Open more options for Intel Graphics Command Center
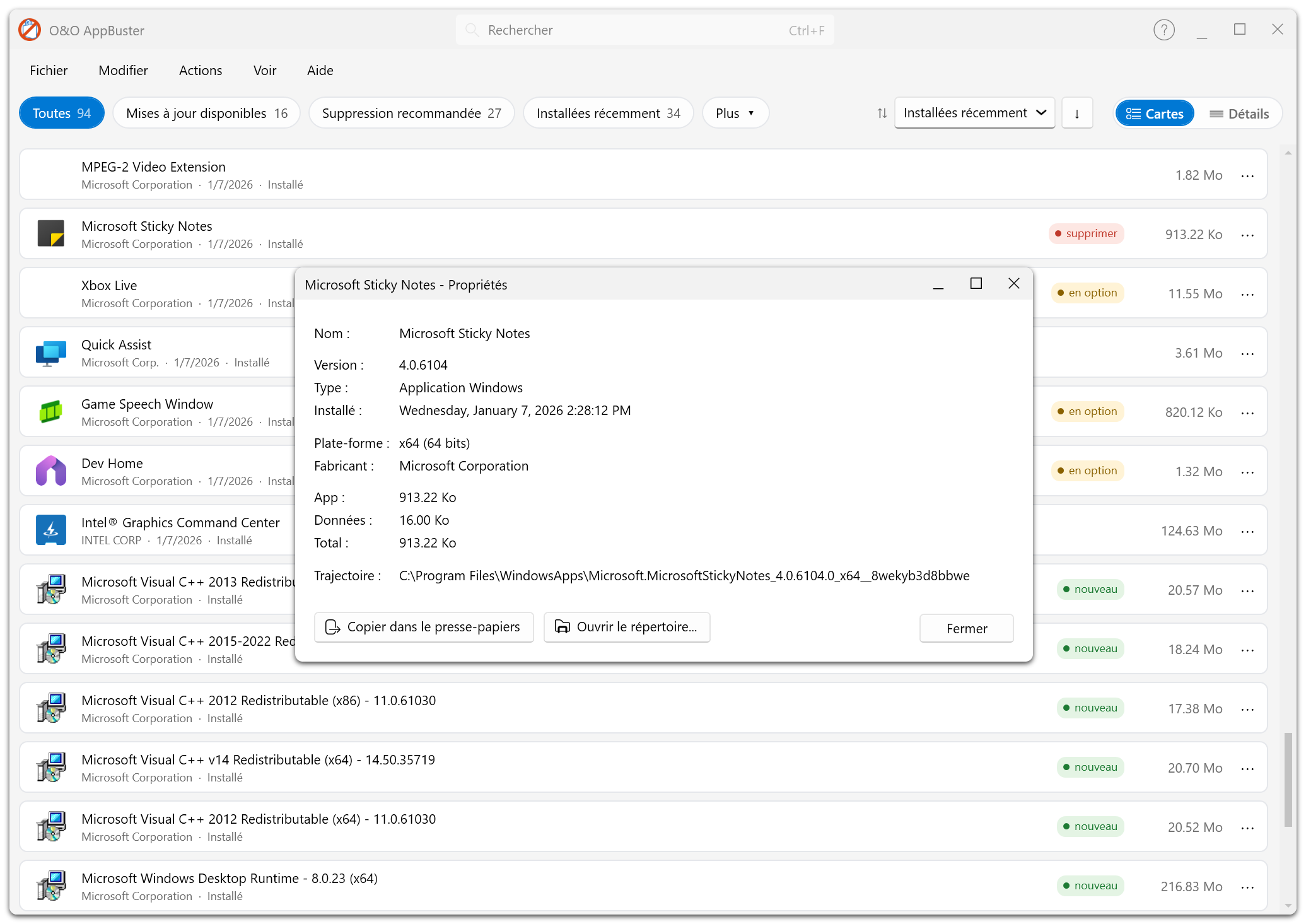The height and width of the screenshot is (924, 1306). pyautogui.click(x=1247, y=532)
